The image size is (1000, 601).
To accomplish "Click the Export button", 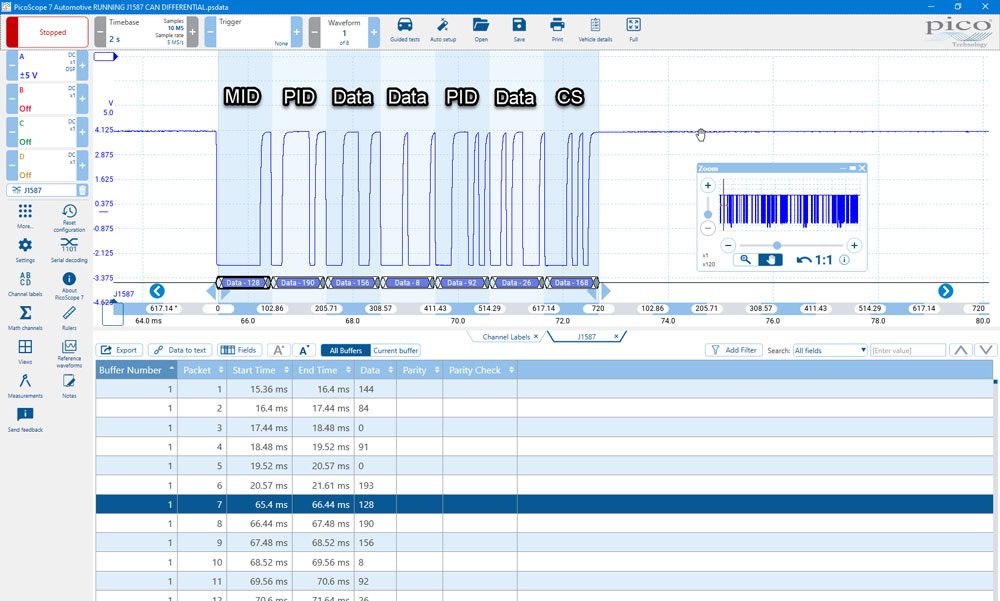I will 119,350.
